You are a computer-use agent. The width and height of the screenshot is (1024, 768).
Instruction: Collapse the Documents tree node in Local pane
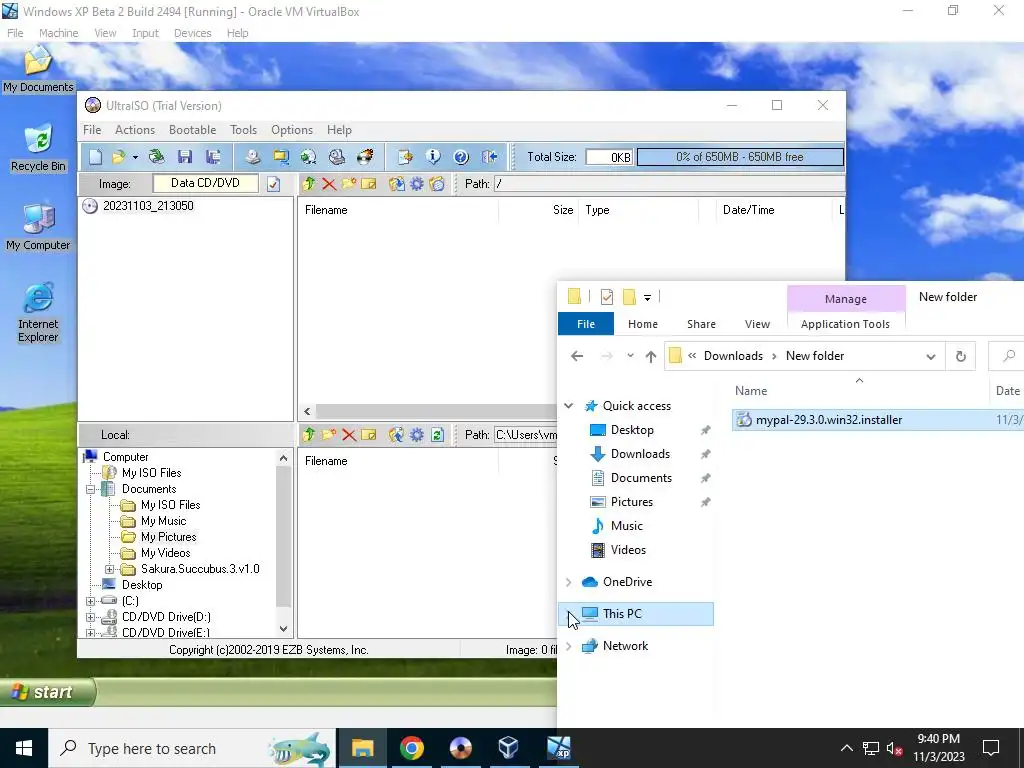coord(91,489)
